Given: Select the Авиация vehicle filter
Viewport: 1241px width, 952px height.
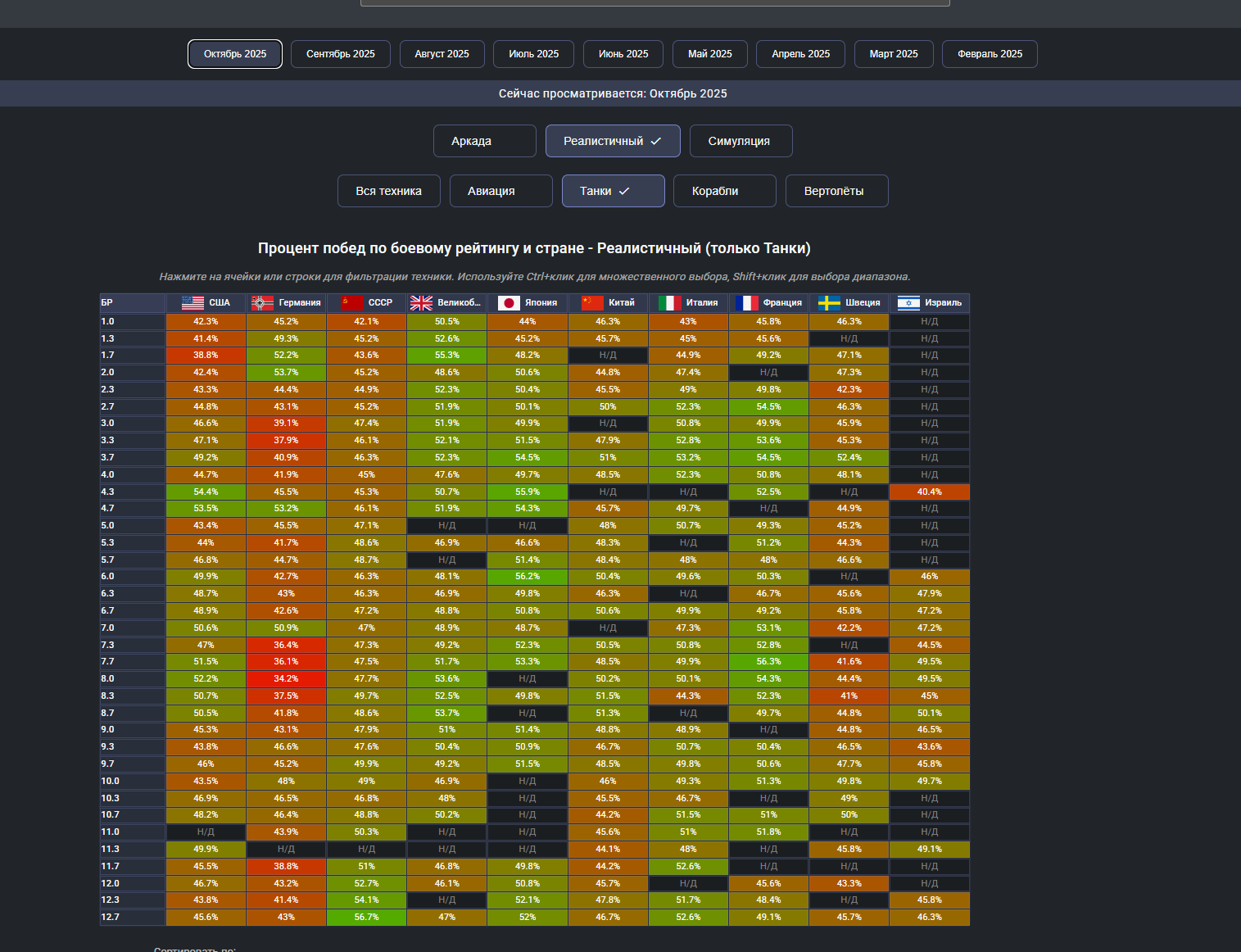Looking at the screenshot, I should pyautogui.click(x=501, y=191).
